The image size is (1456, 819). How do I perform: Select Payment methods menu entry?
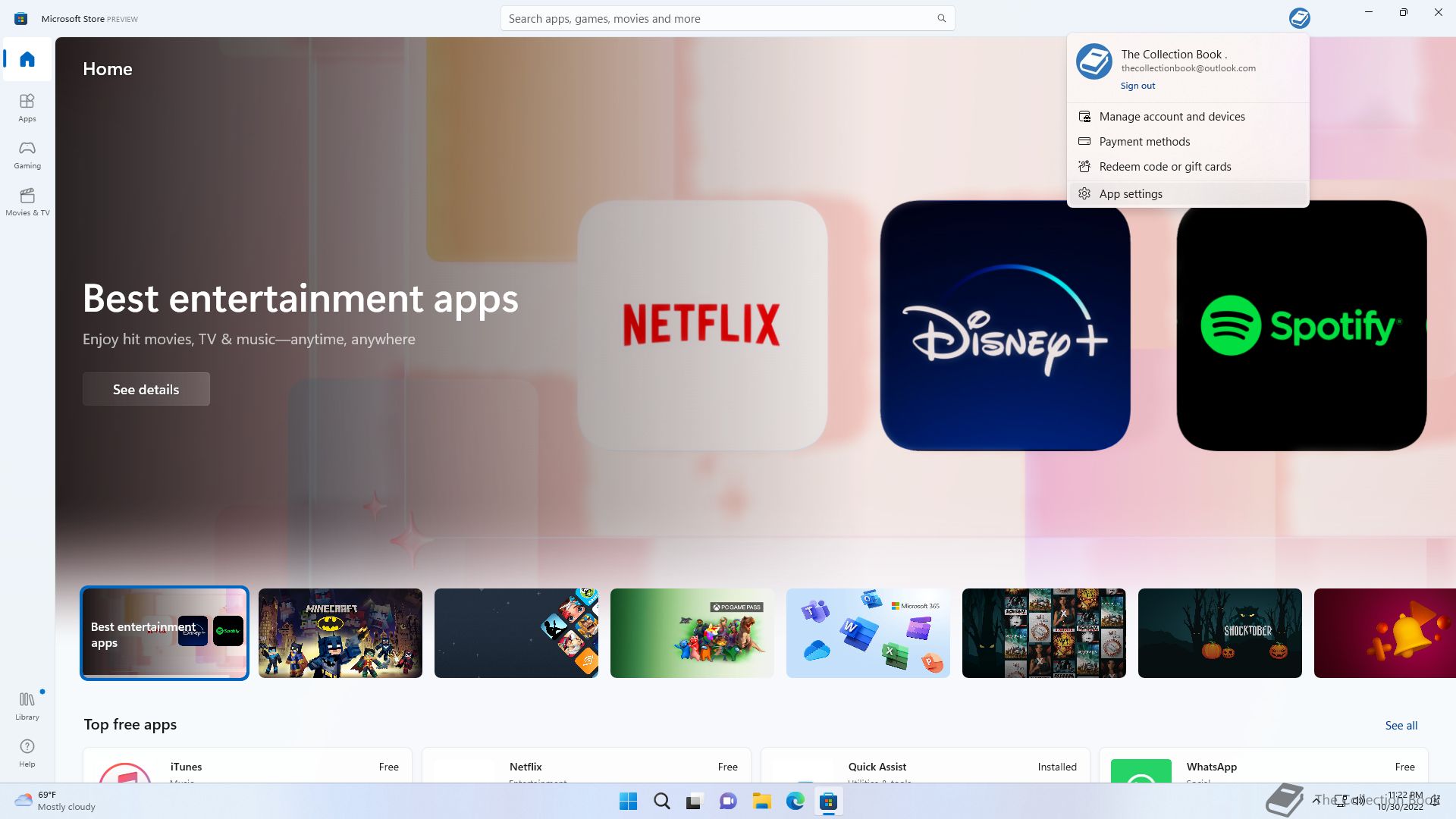(1188, 142)
